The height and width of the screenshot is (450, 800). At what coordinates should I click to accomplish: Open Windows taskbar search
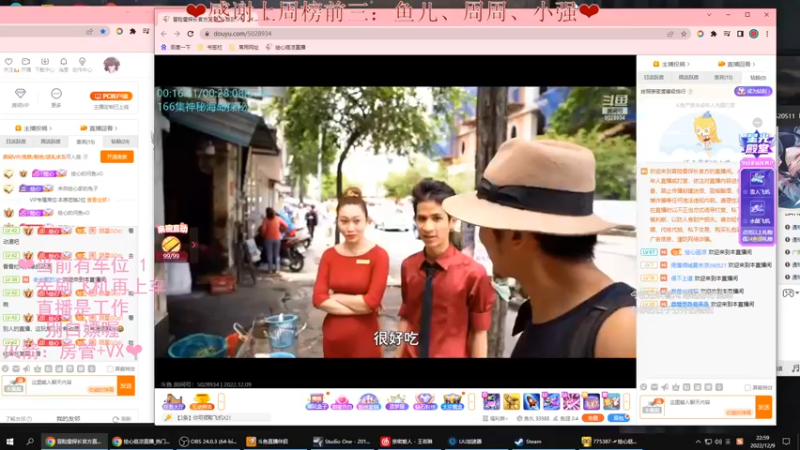click(x=30, y=442)
